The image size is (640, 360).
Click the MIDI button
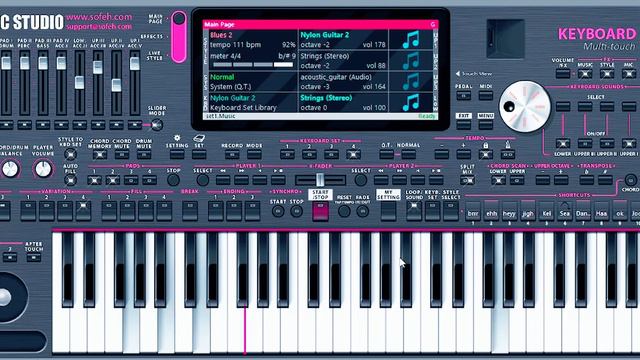[485, 96]
